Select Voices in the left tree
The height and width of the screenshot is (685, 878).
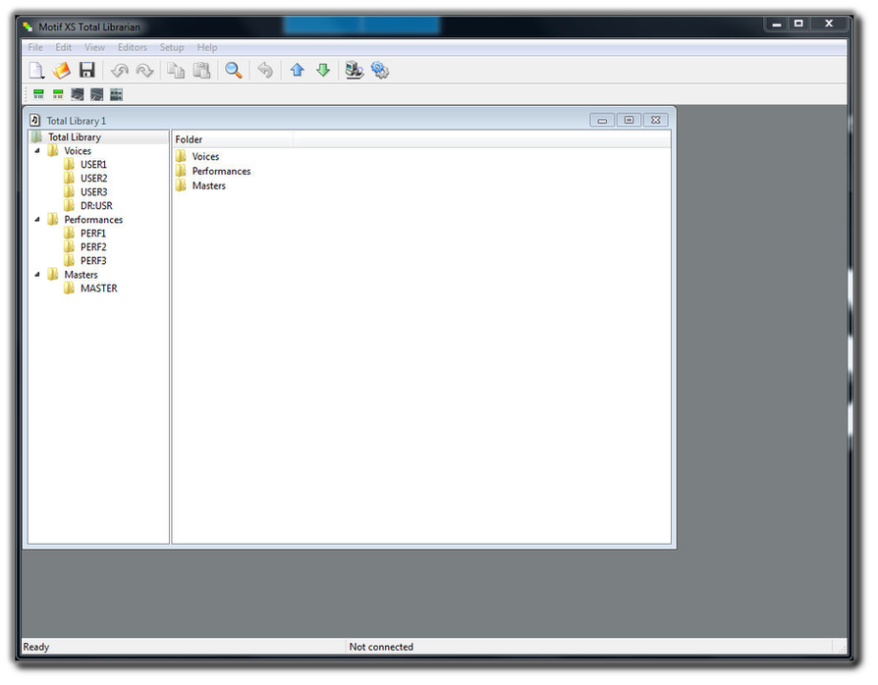(x=78, y=151)
